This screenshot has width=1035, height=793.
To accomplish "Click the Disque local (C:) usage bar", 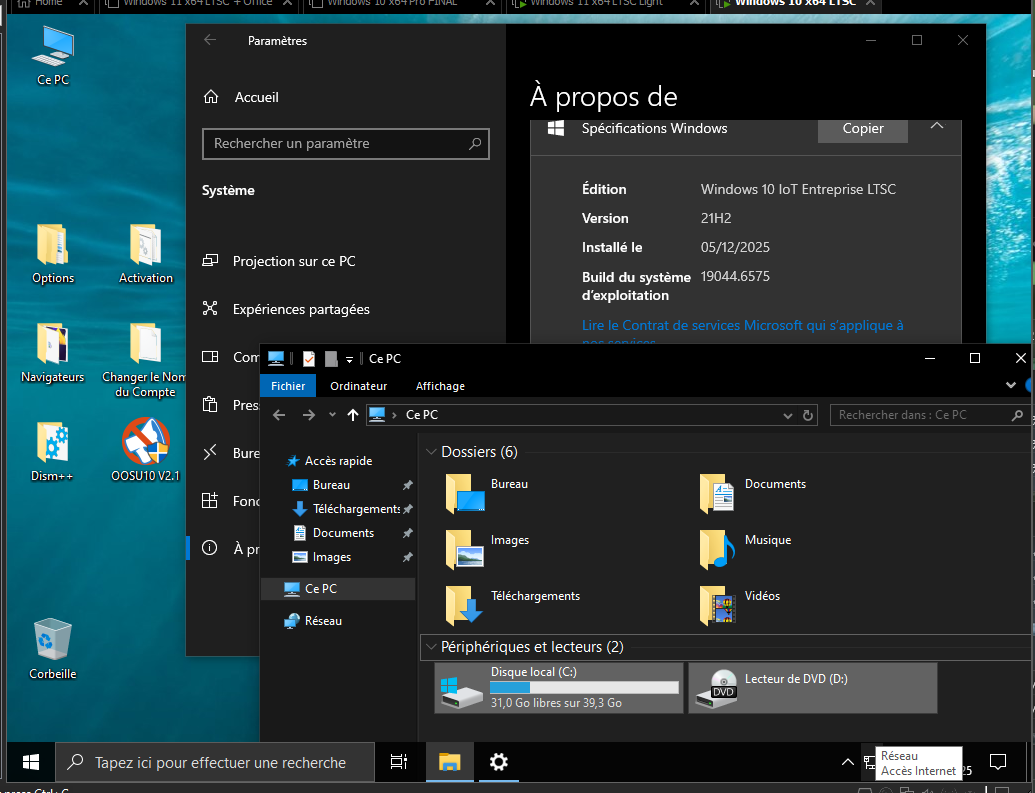I will tap(584, 687).
